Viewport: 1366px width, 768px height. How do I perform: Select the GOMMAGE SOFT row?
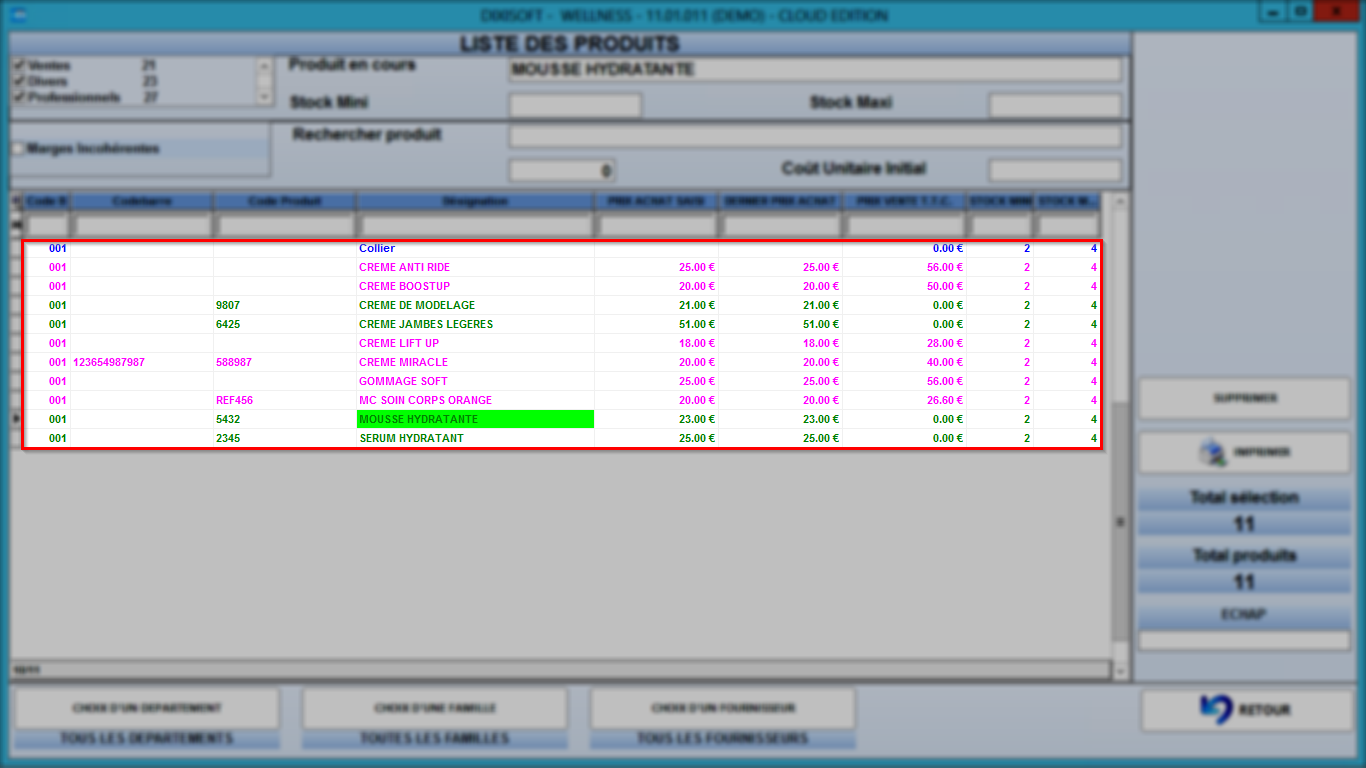[562, 381]
